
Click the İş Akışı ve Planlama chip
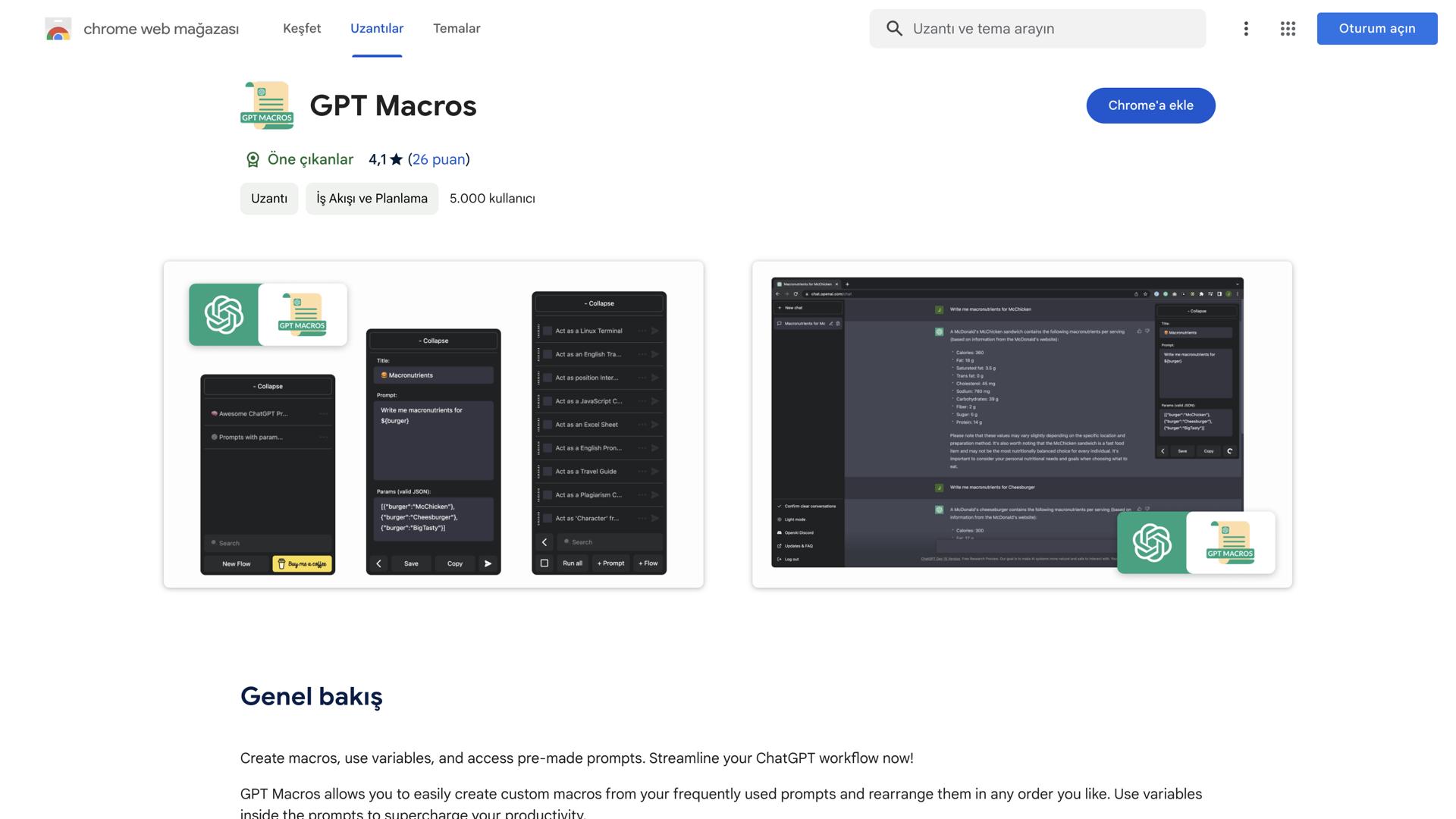(372, 199)
